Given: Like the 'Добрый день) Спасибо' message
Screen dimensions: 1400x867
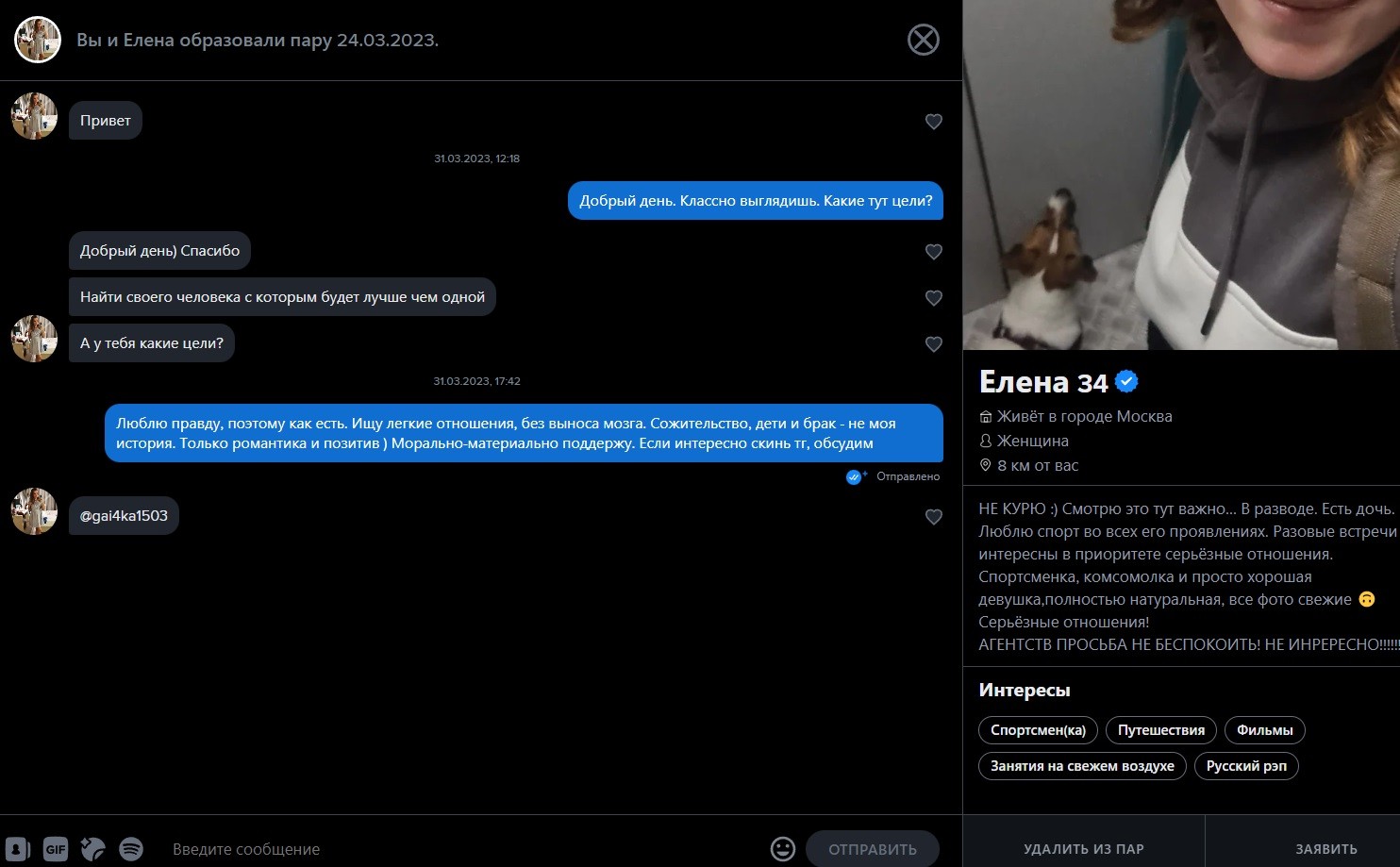Looking at the screenshot, I should pyautogui.click(x=934, y=252).
